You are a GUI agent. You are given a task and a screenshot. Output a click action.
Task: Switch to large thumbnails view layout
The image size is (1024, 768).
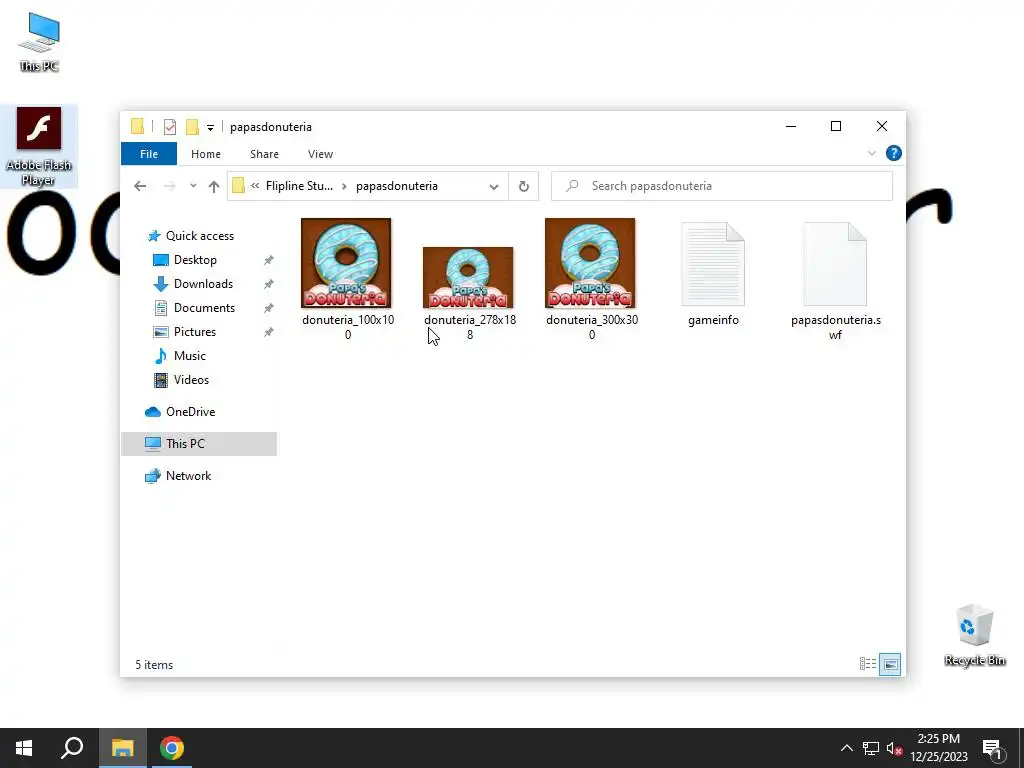point(890,665)
